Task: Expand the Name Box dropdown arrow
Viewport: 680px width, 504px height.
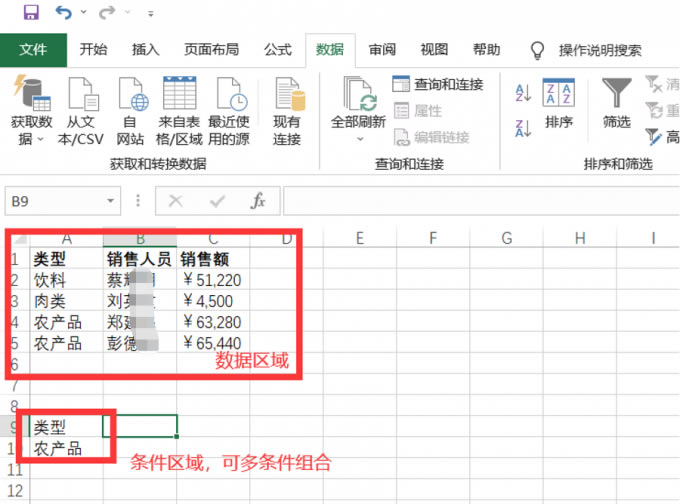Action: tap(111, 201)
